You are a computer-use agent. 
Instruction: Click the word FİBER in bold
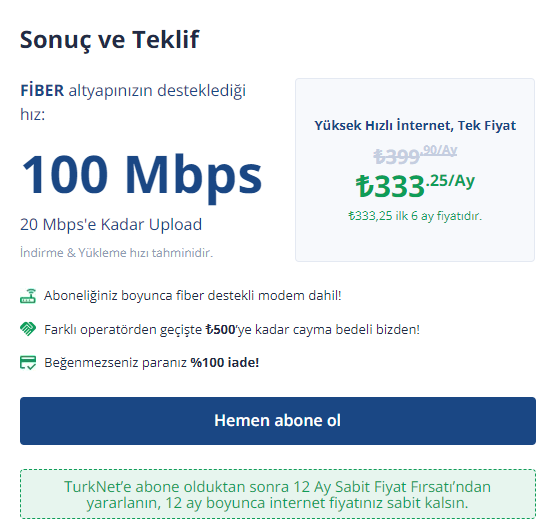42,91
